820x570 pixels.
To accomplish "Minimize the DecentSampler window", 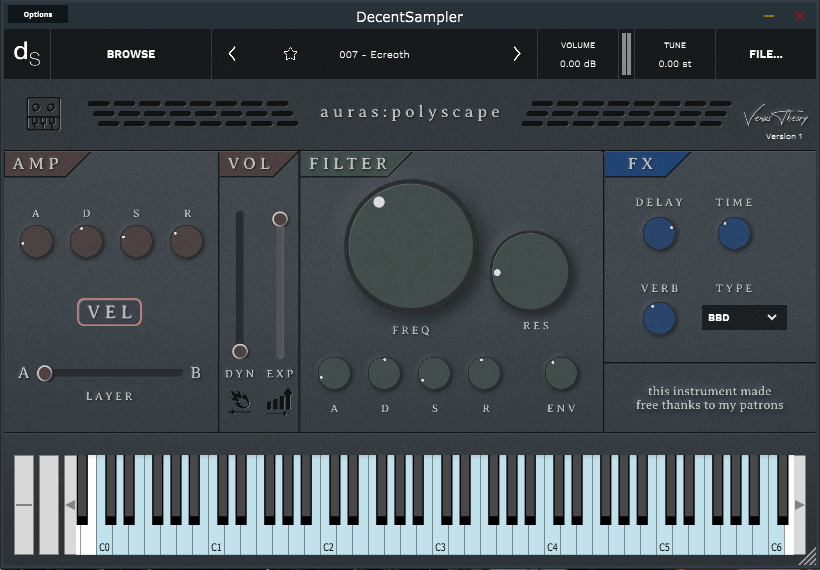I will (769, 16).
